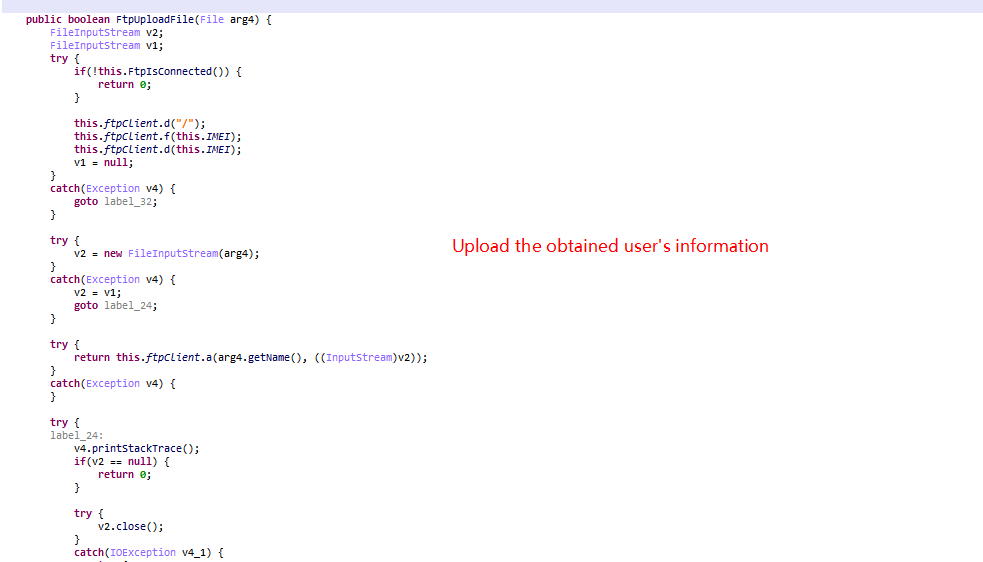Click the 'v1 = null;' statement

[x=103, y=162]
